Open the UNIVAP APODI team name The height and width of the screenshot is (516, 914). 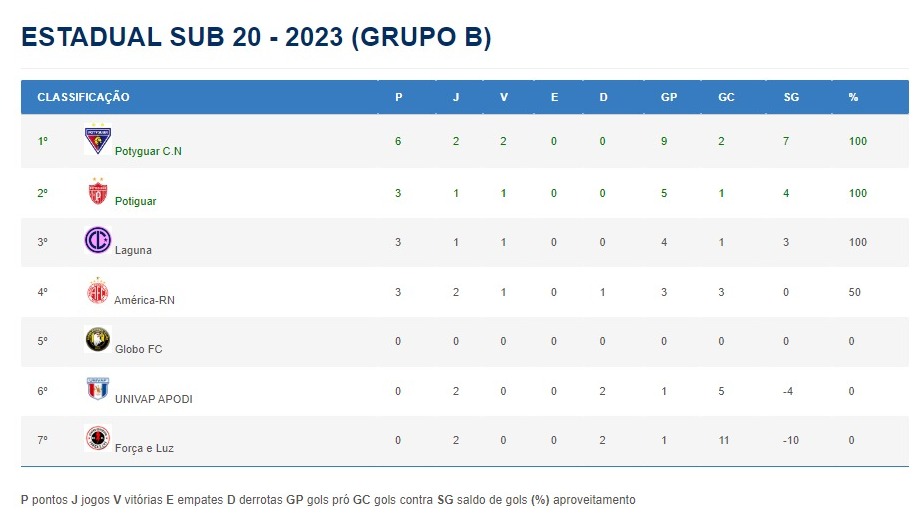[x=153, y=399]
